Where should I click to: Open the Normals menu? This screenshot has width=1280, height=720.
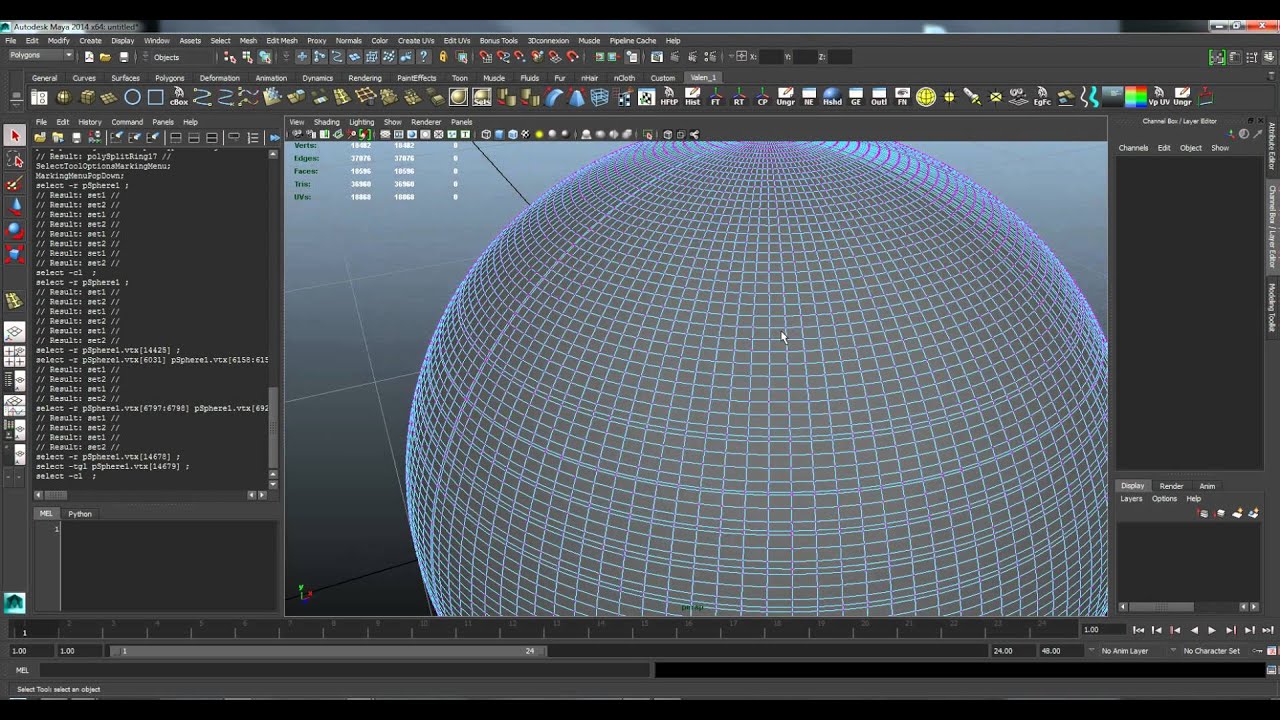tap(349, 41)
